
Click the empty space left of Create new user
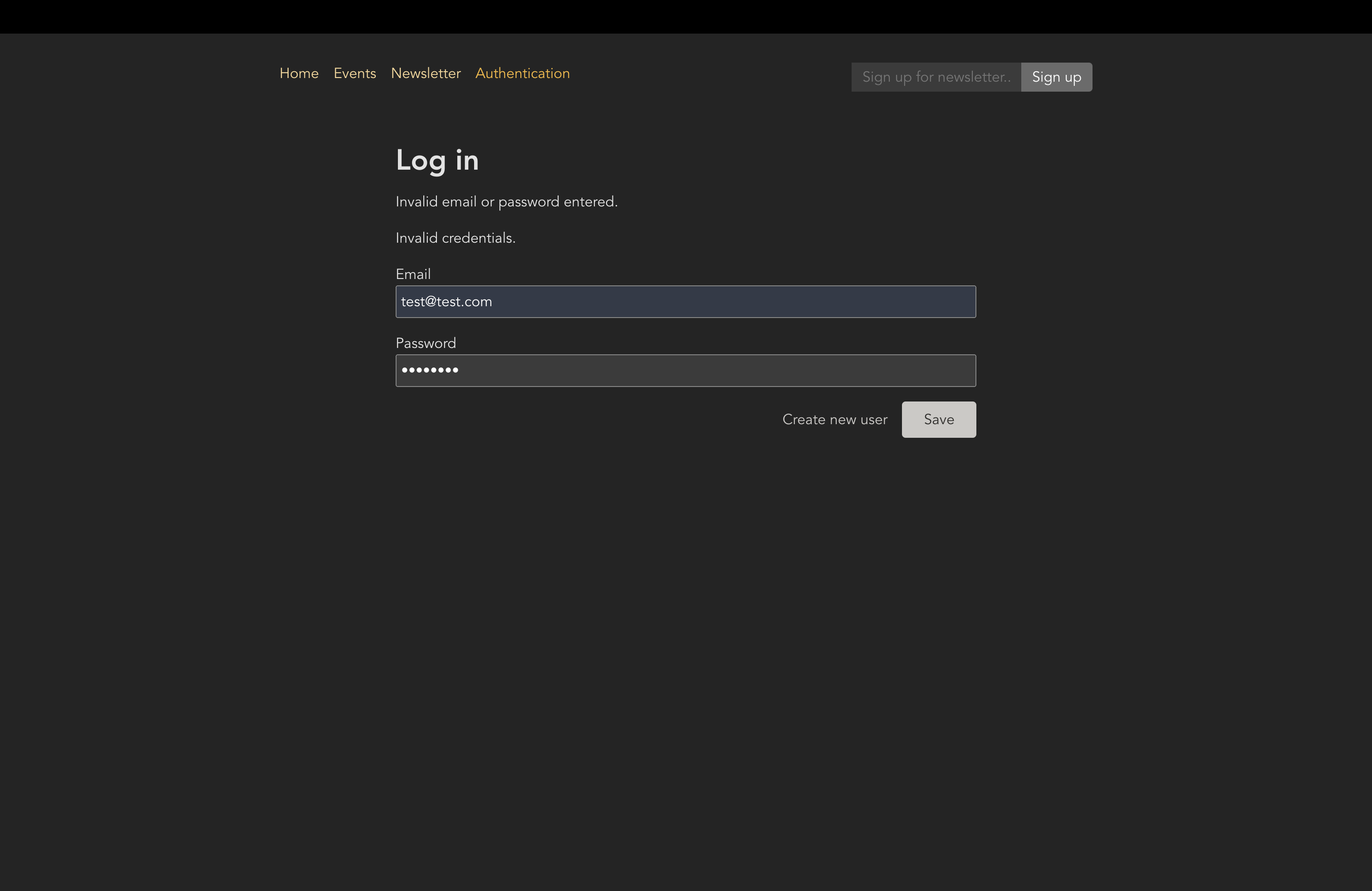coord(577,420)
